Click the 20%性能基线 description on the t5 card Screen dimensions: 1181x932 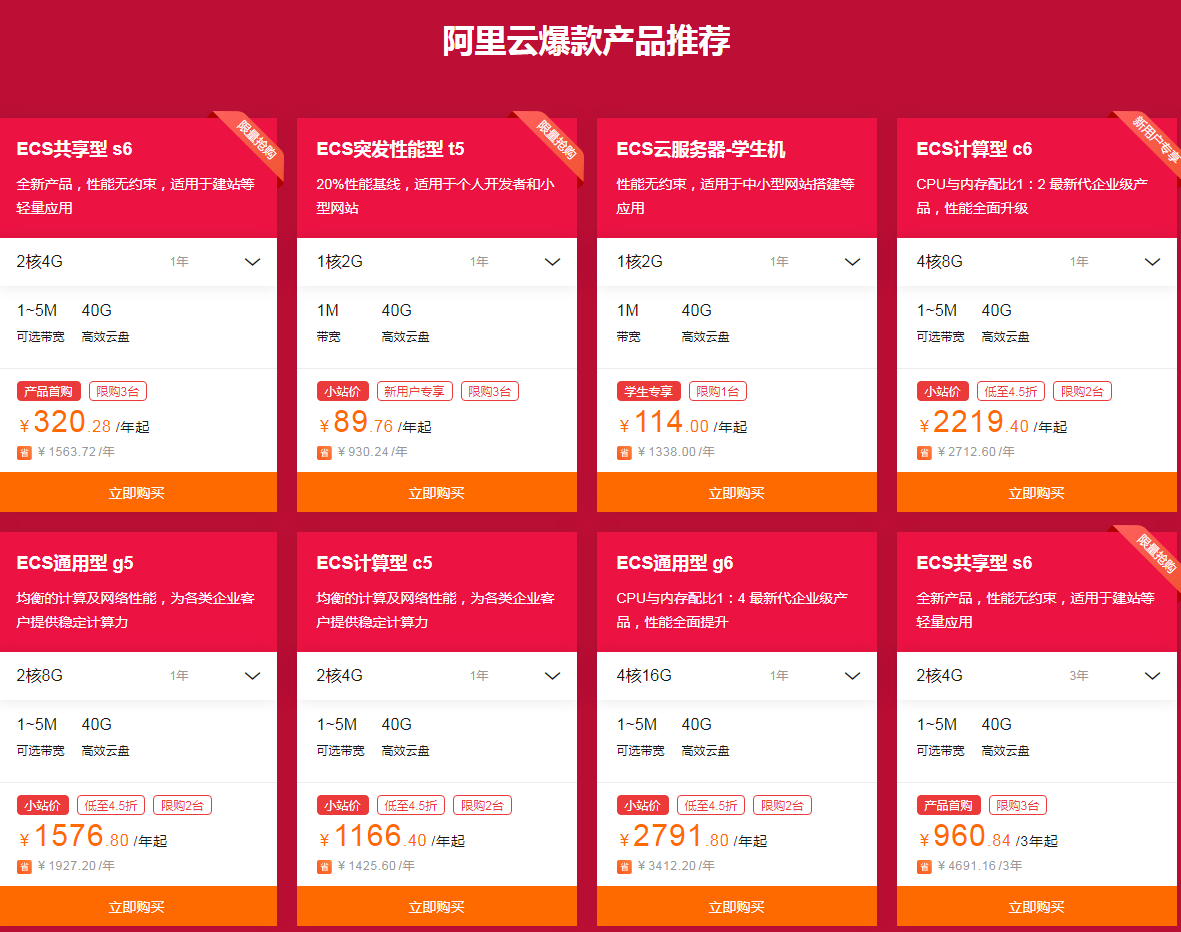435,196
